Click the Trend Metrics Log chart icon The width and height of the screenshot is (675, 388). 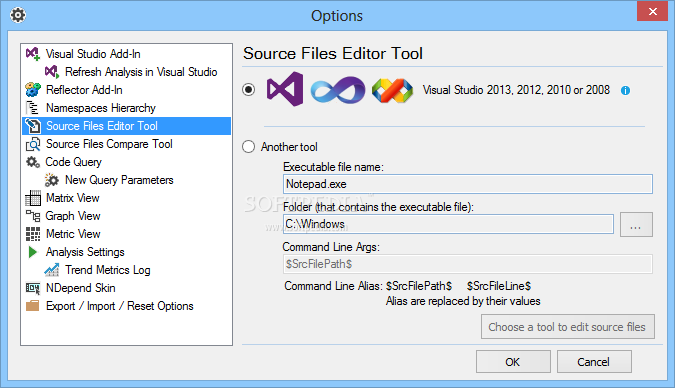(52, 270)
